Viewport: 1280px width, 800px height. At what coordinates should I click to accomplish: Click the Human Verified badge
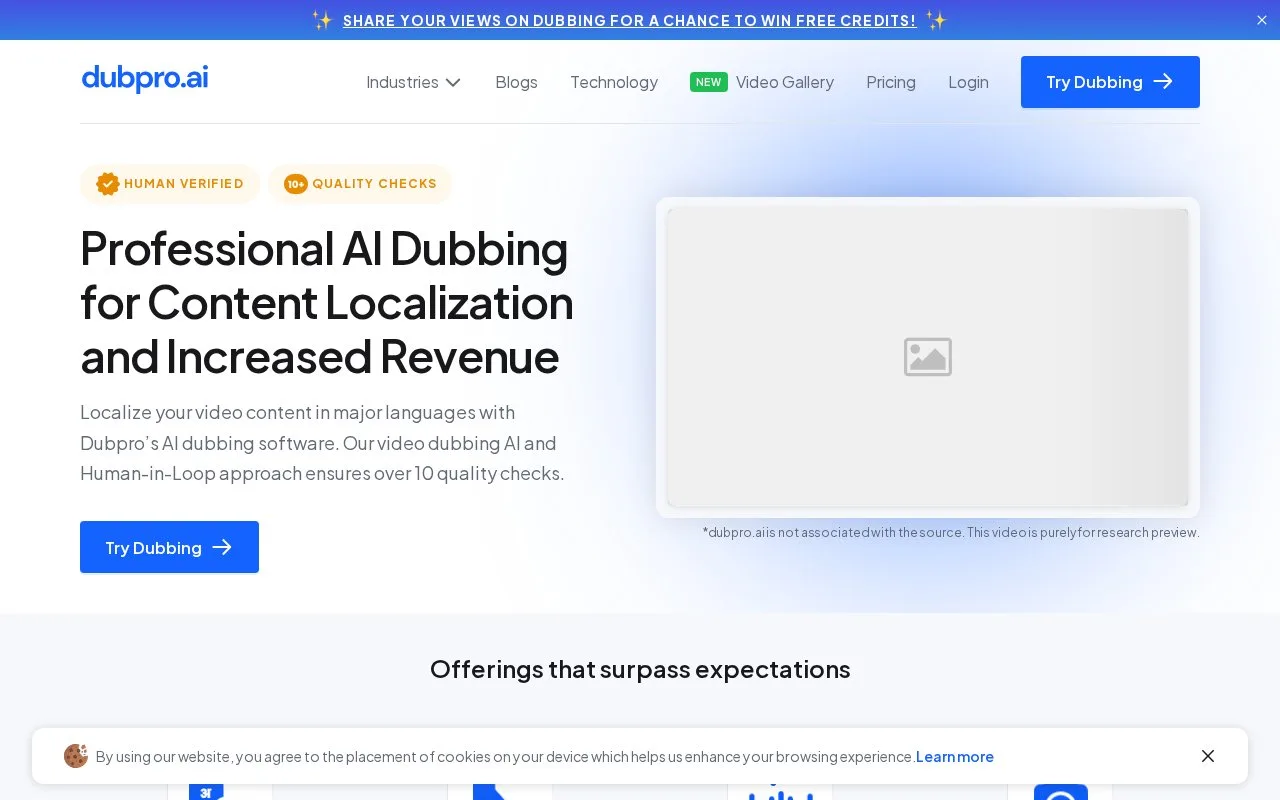coord(170,184)
